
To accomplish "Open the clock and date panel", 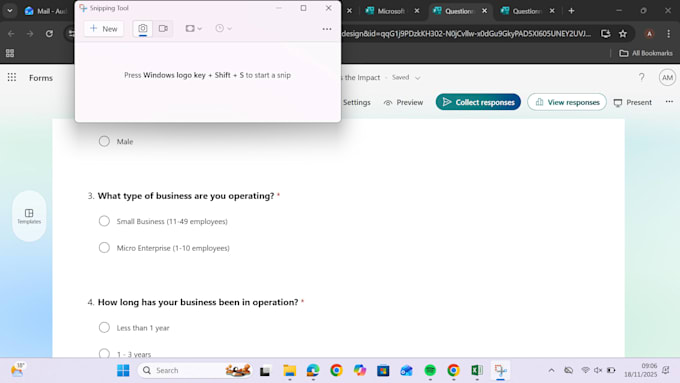I will click(641, 370).
